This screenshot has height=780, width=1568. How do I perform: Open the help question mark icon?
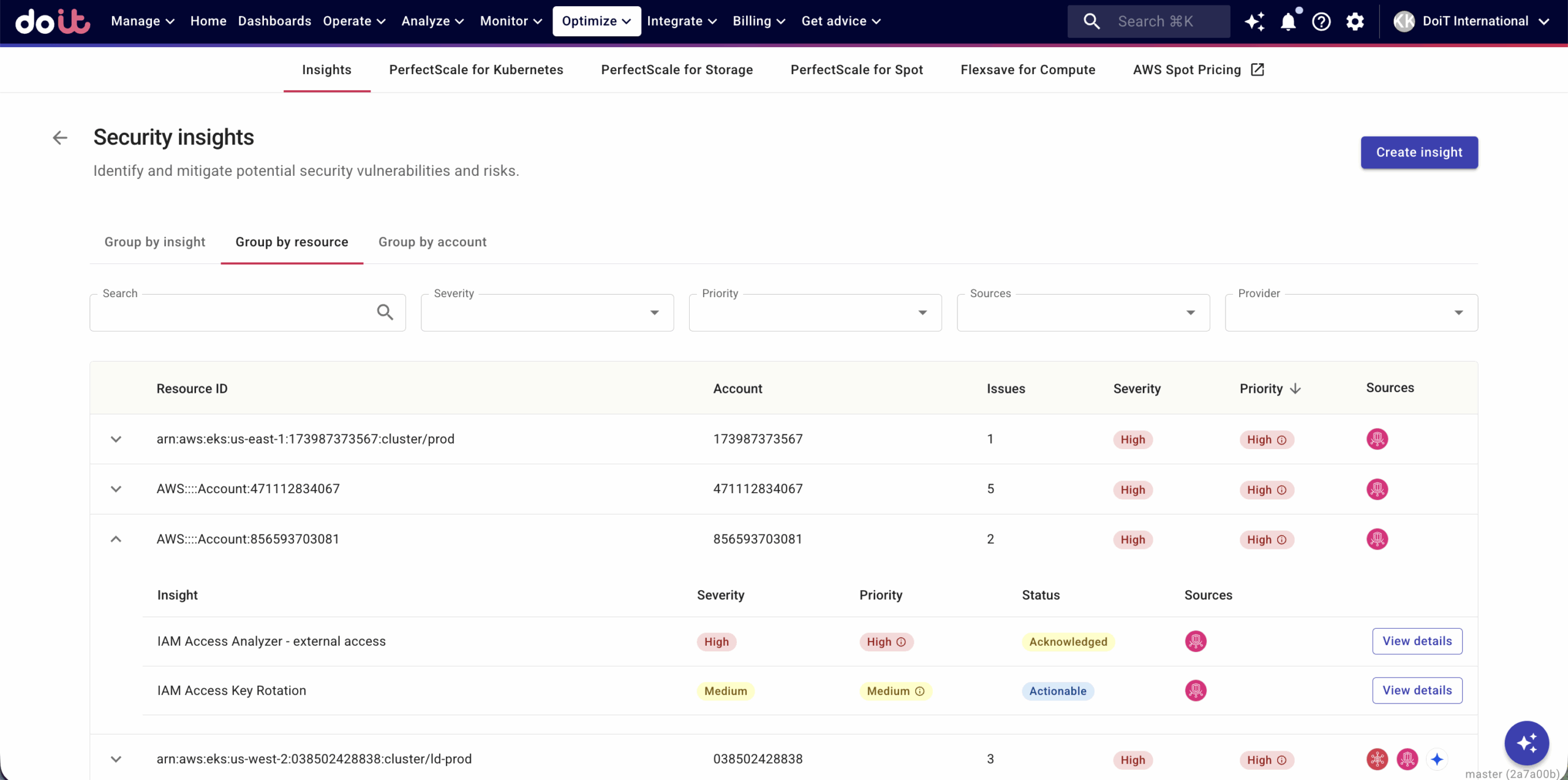[x=1321, y=21]
